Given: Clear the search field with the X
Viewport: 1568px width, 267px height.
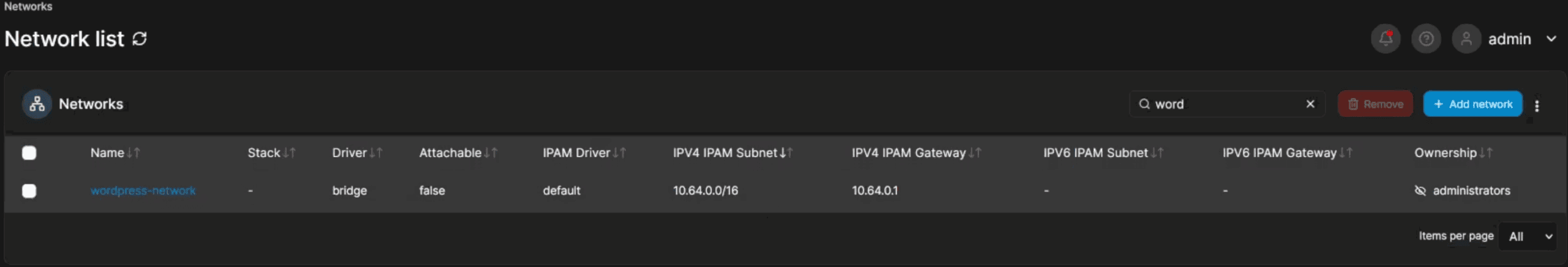Looking at the screenshot, I should point(1310,104).
